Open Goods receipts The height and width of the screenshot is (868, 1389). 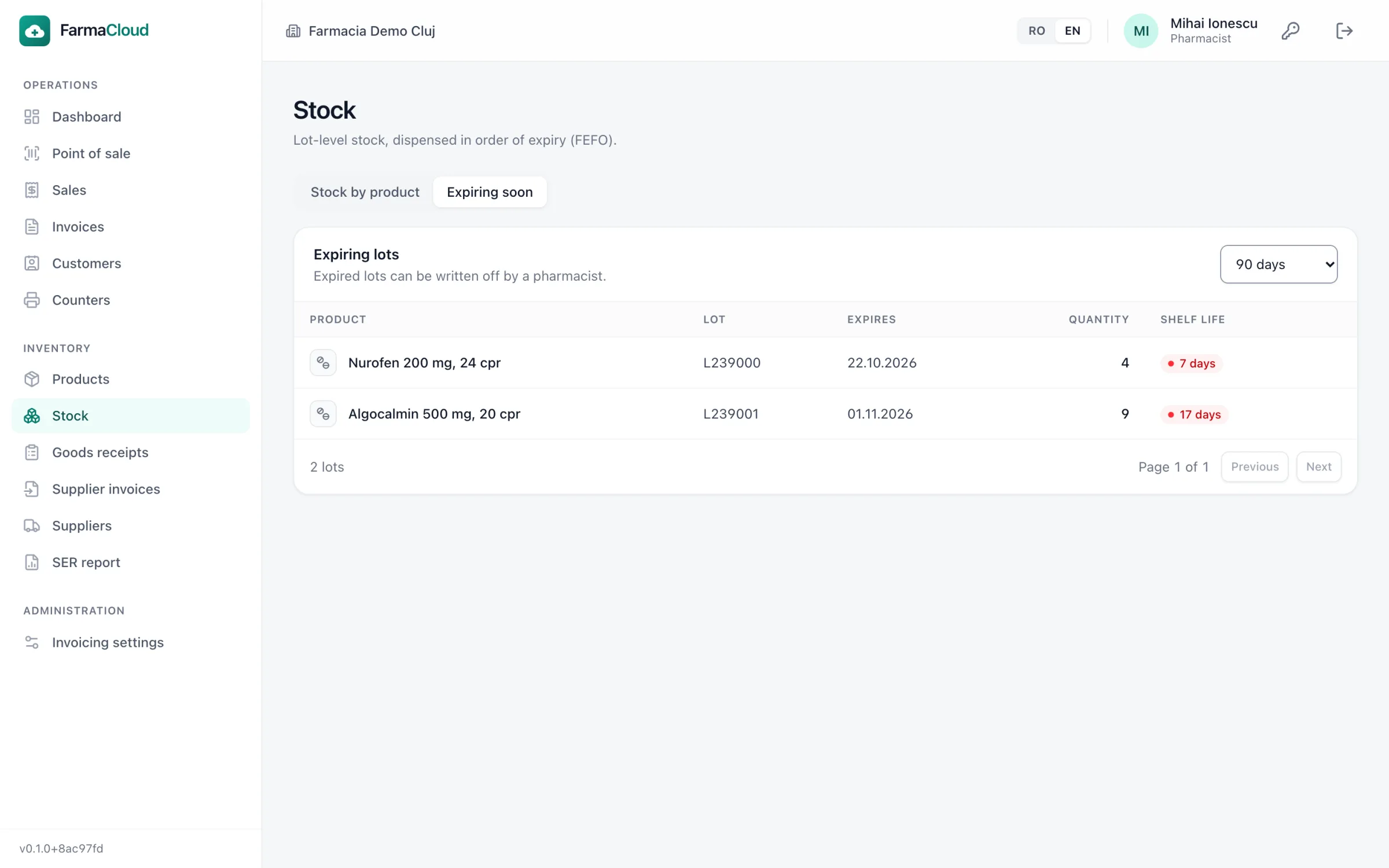pyautogui.click(x=131, y=453)
